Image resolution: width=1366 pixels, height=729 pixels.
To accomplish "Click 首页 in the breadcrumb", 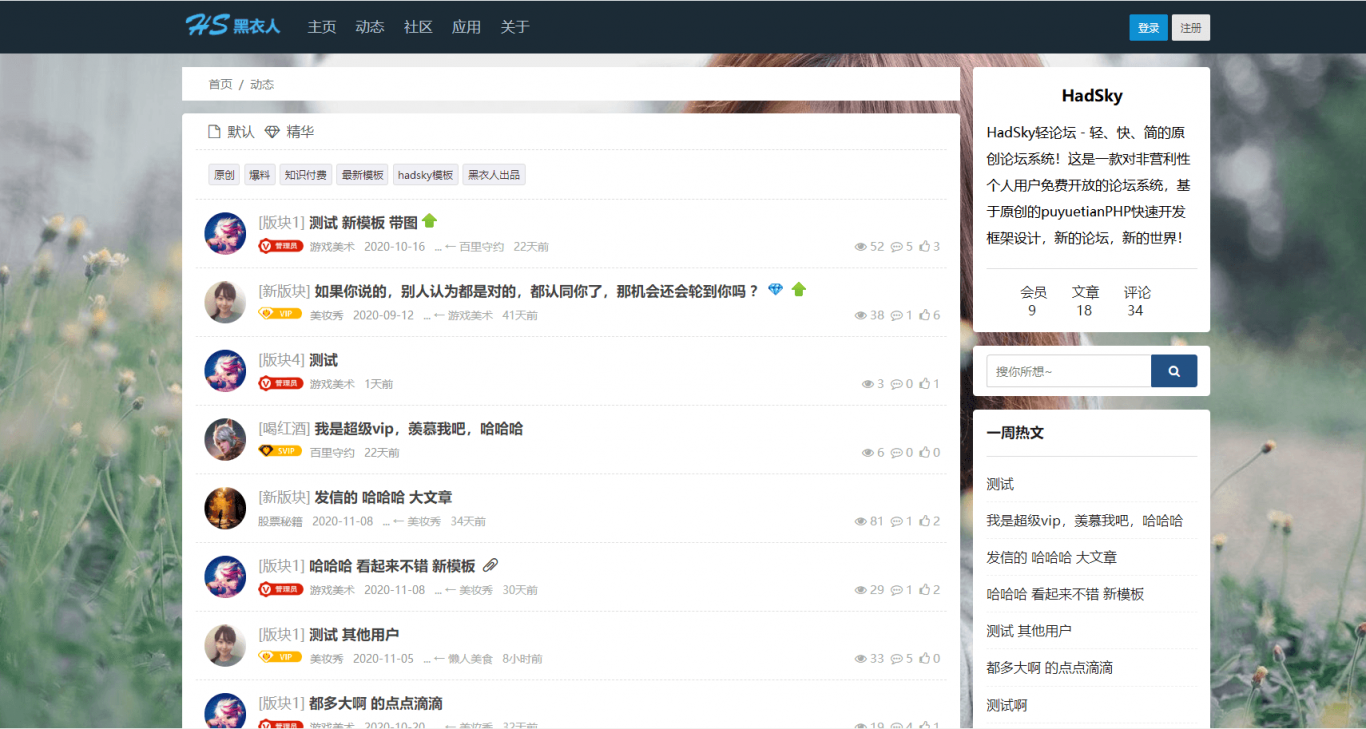I will [x=220, y=84].
